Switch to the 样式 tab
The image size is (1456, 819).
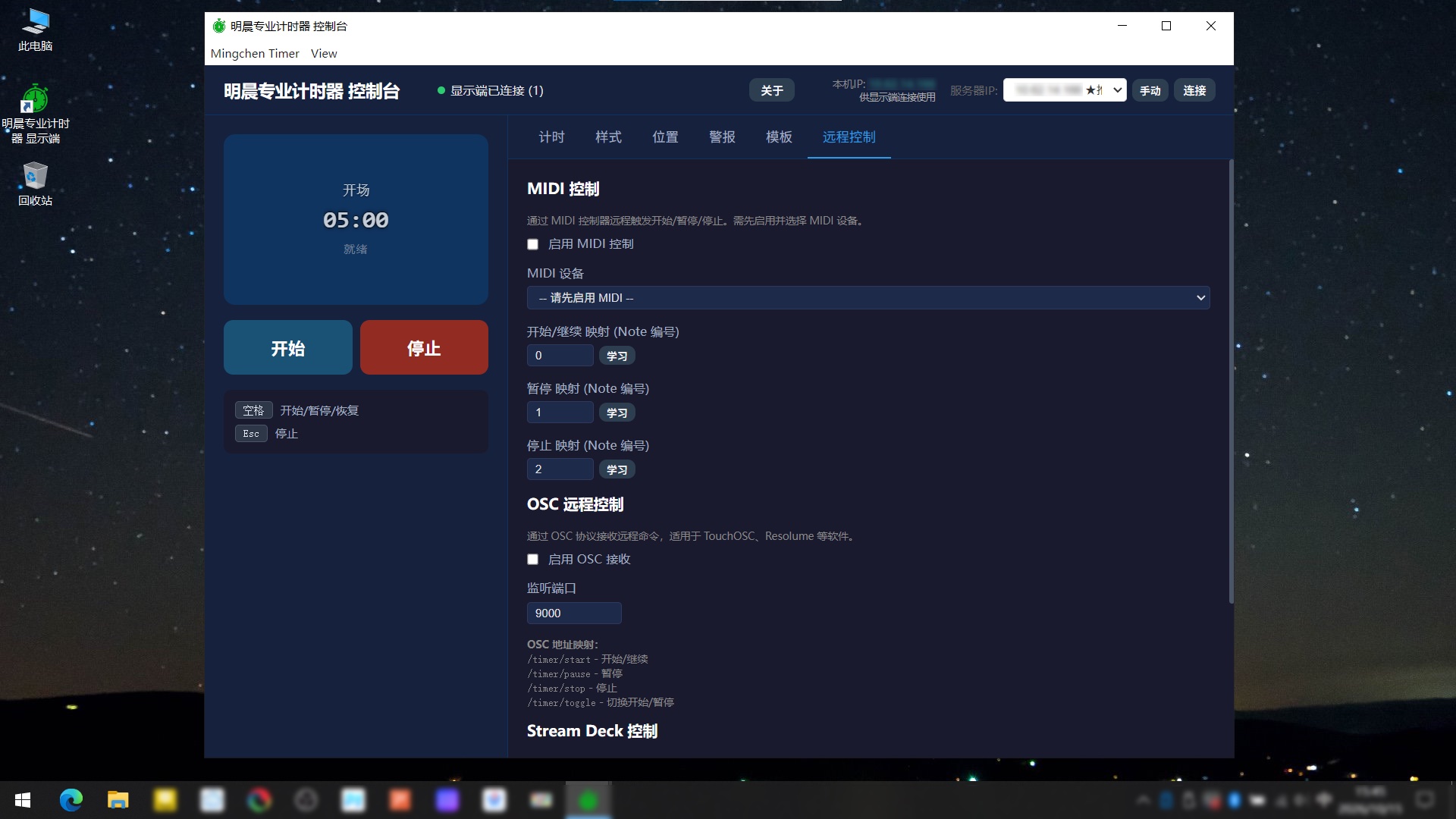(608, 137)
